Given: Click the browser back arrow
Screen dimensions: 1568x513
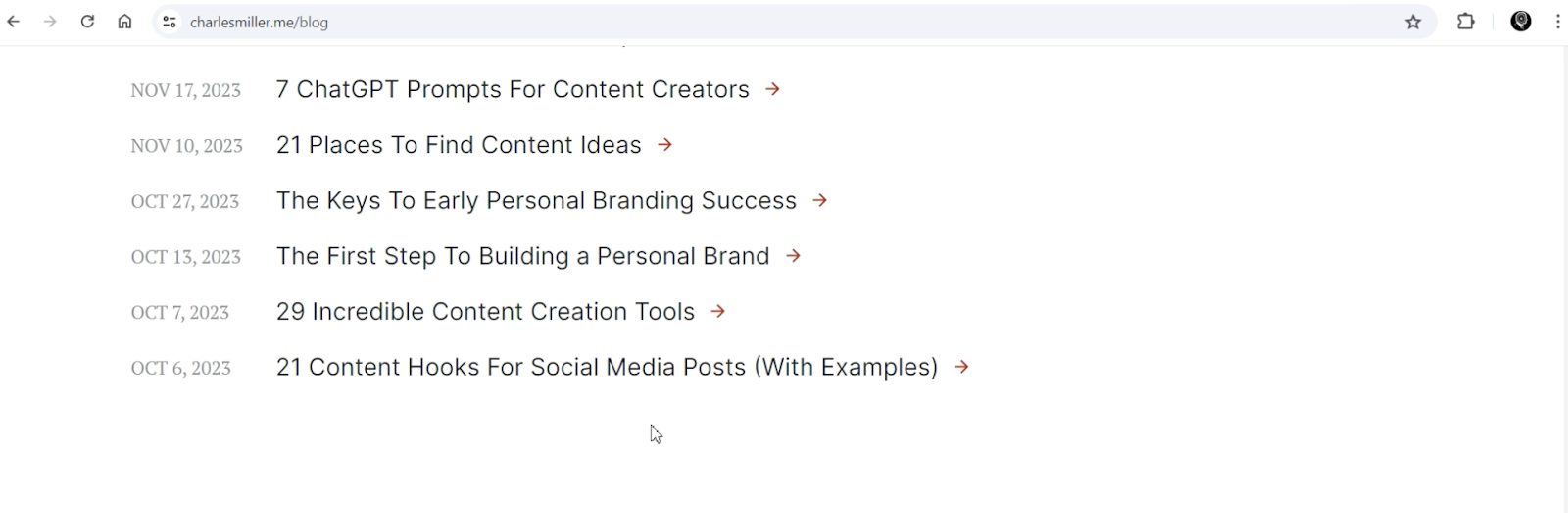Looking at the screenshot, I should click(x=14, y=22).
